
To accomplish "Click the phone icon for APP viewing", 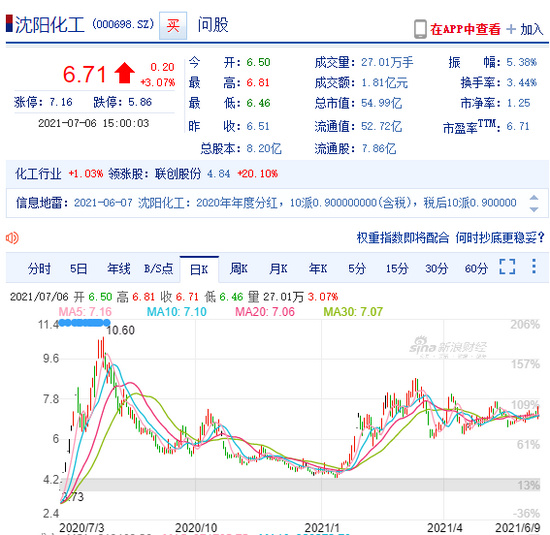I will tap(420, 29).
